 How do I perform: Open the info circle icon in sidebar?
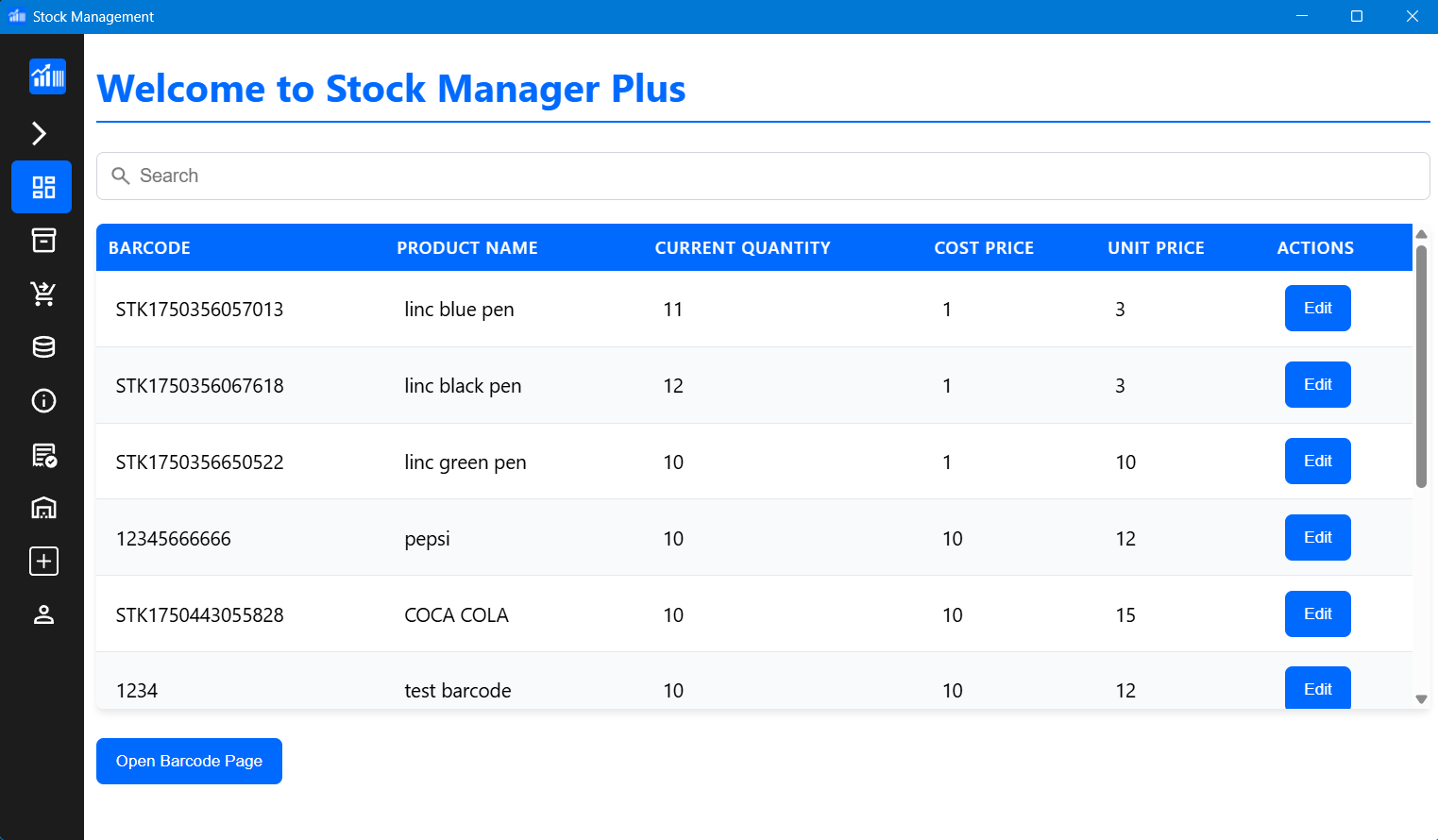[43, 401]
